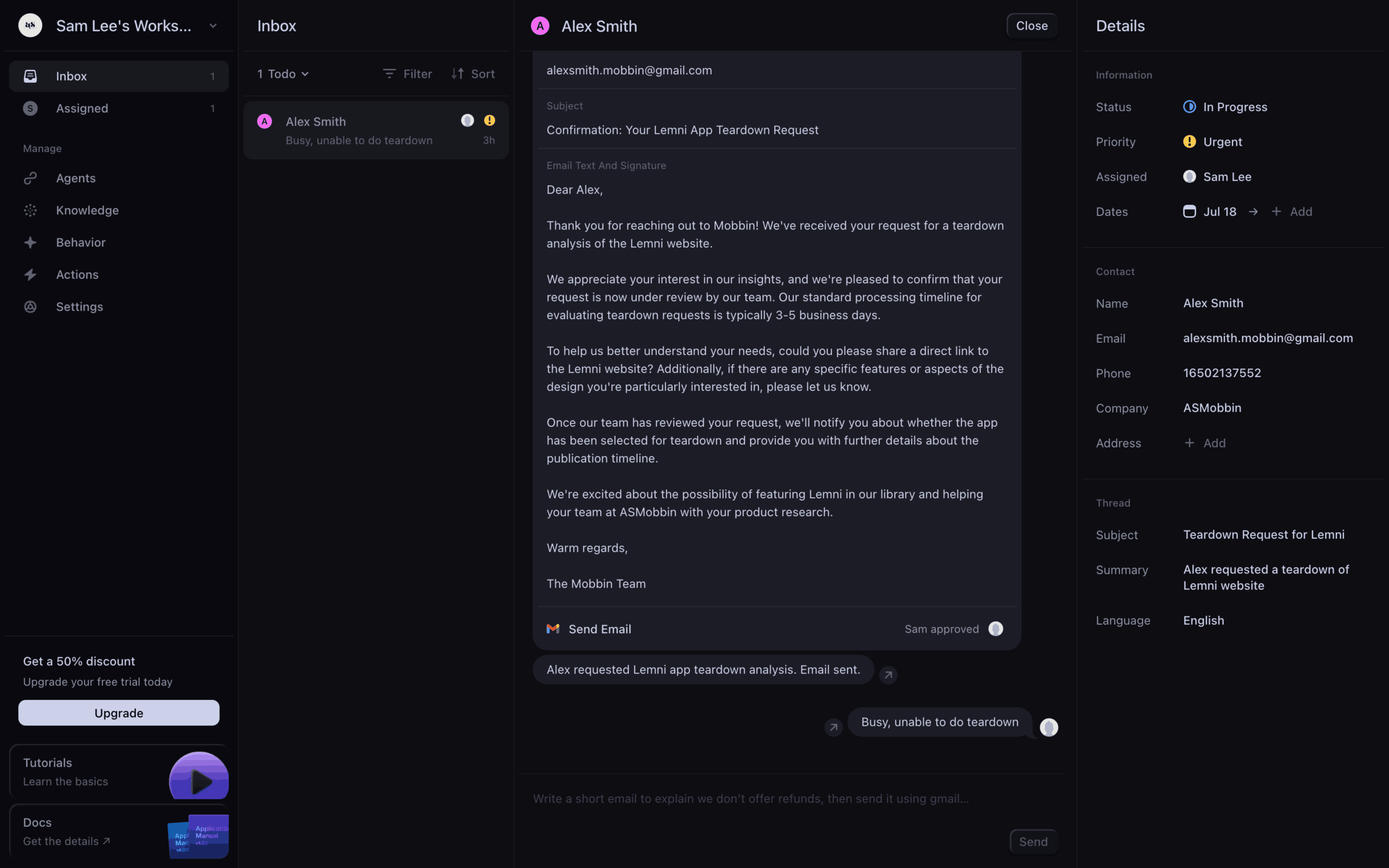Open the 1 Todo dropdown
The width and height of the screenshot is (1389, 868).
pos(283,73)
